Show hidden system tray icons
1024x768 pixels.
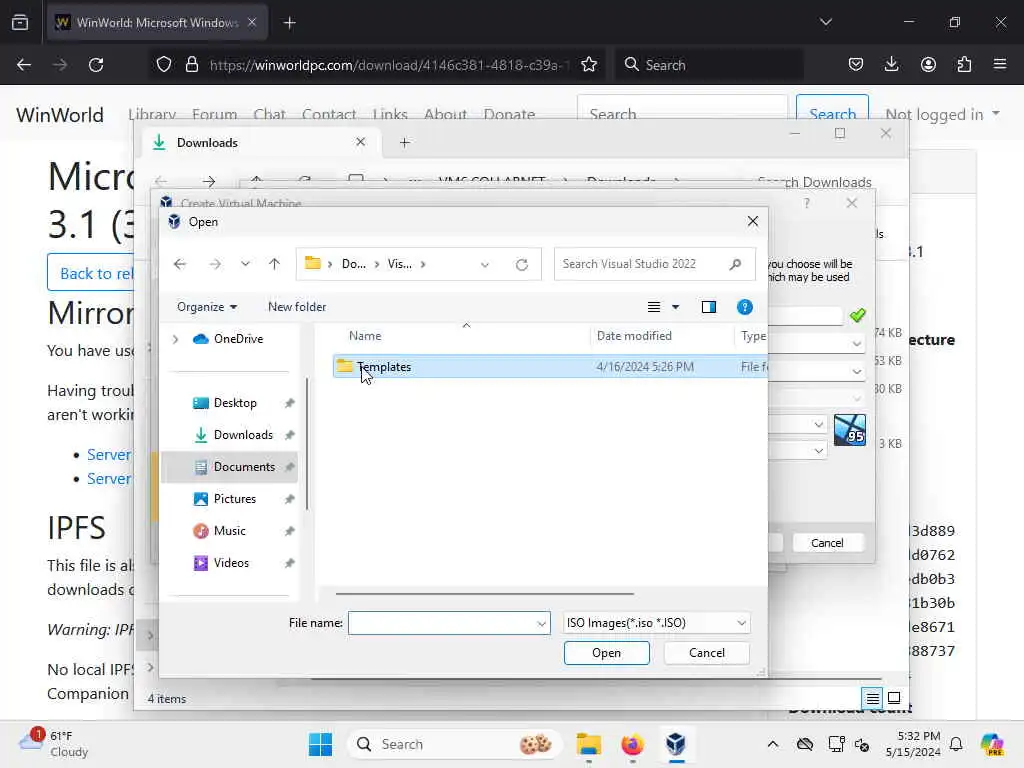773,744
